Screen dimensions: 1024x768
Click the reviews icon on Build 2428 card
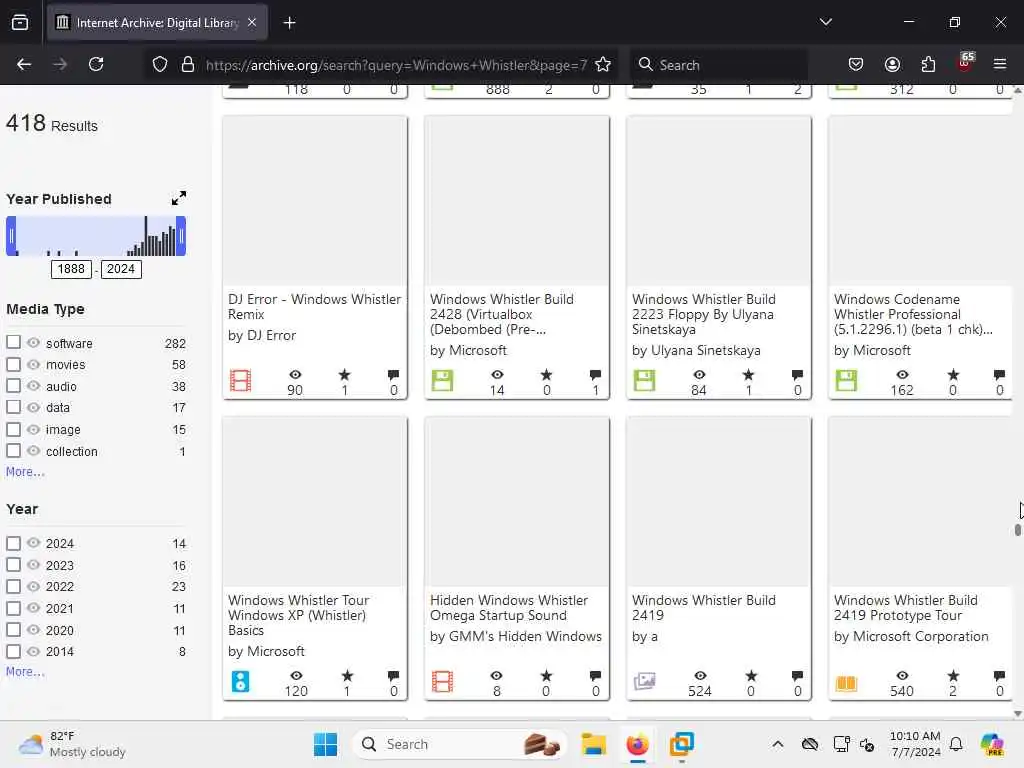tap(595, 374)
